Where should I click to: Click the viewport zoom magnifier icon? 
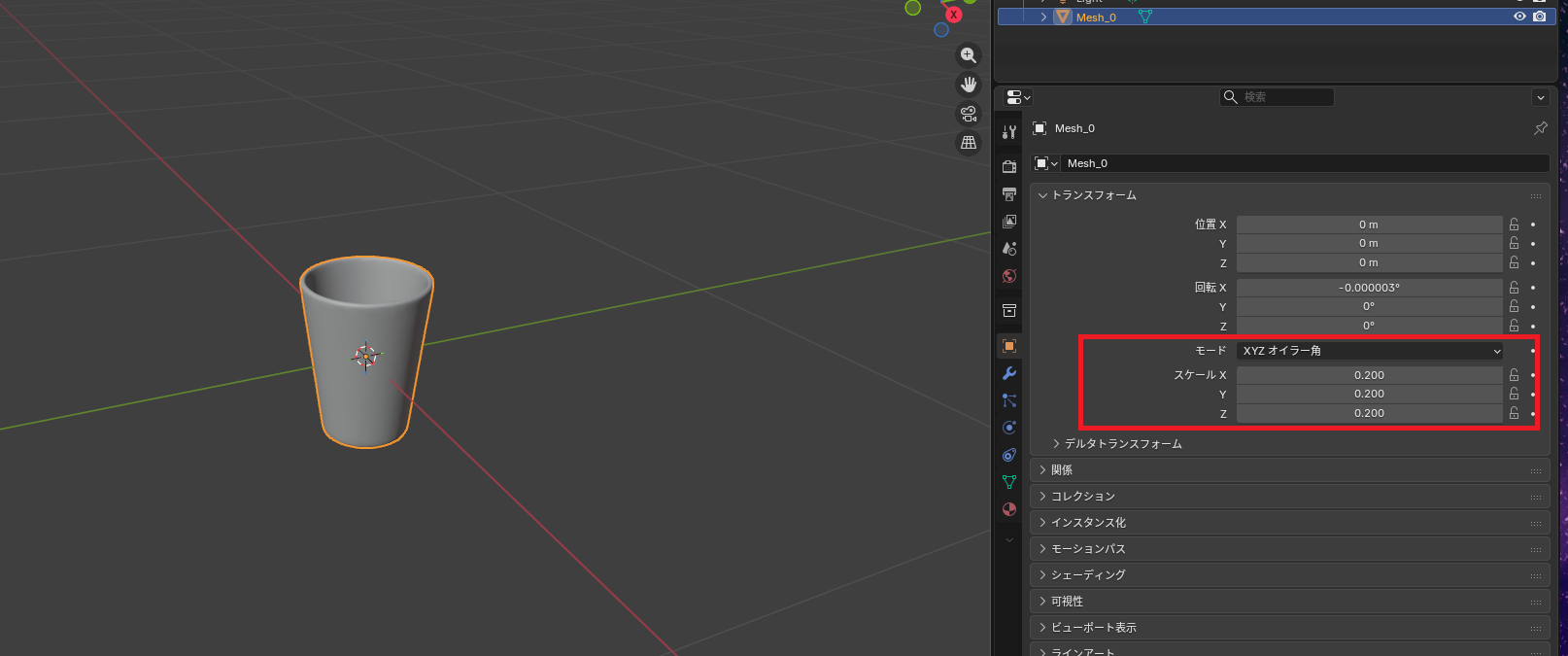coord(969,55)
